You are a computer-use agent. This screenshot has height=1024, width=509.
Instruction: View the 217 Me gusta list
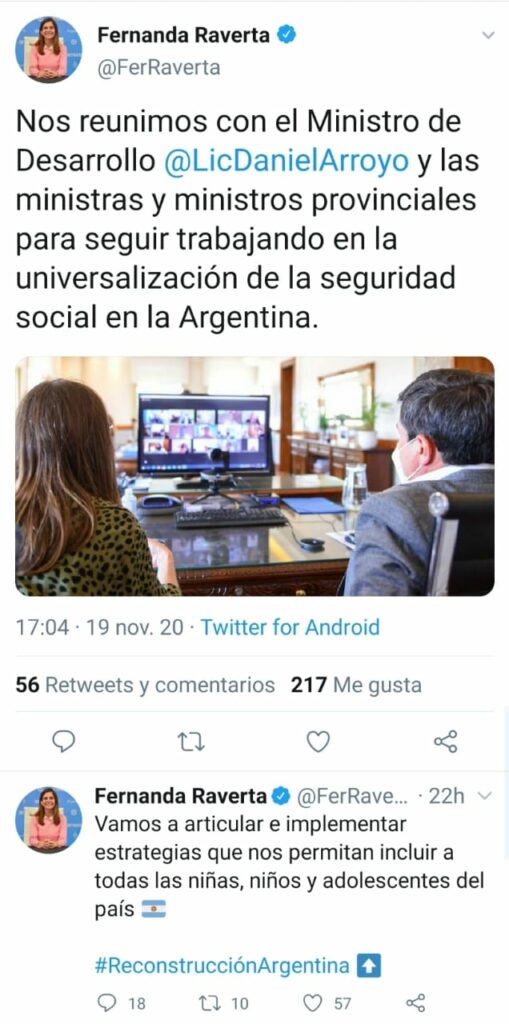pyautogui.click(x=356, y=685)
